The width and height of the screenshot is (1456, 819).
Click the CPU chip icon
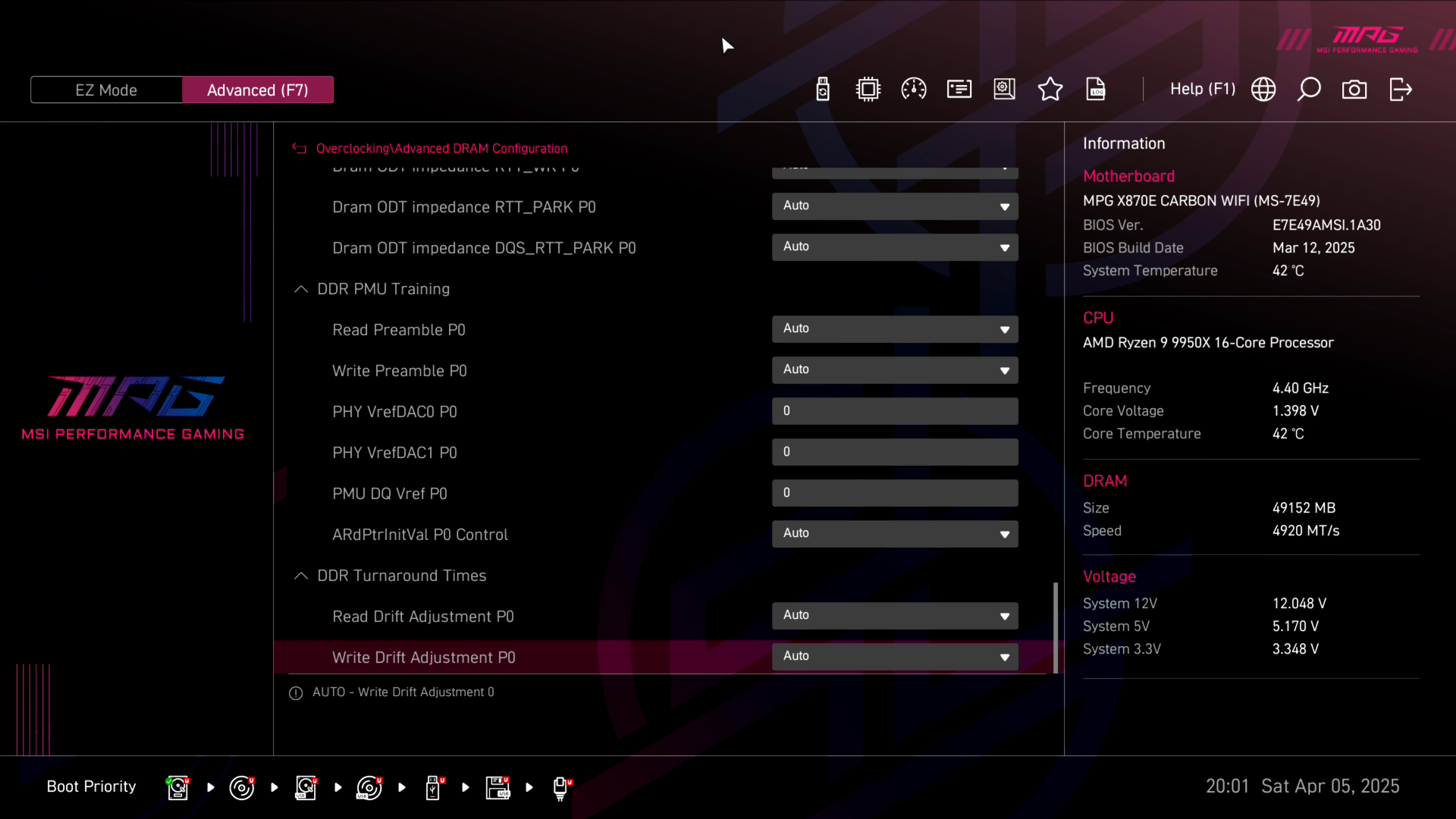point(868,89)
